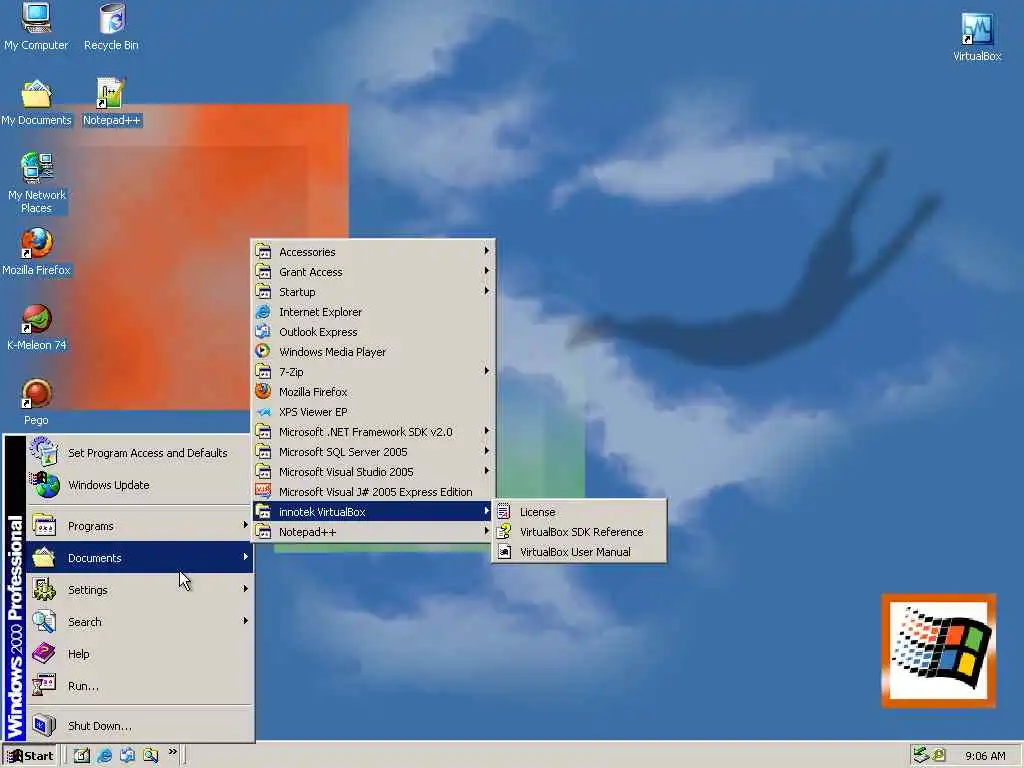Select the Mozilla Firefox desktop shortcut

(36, 252)
